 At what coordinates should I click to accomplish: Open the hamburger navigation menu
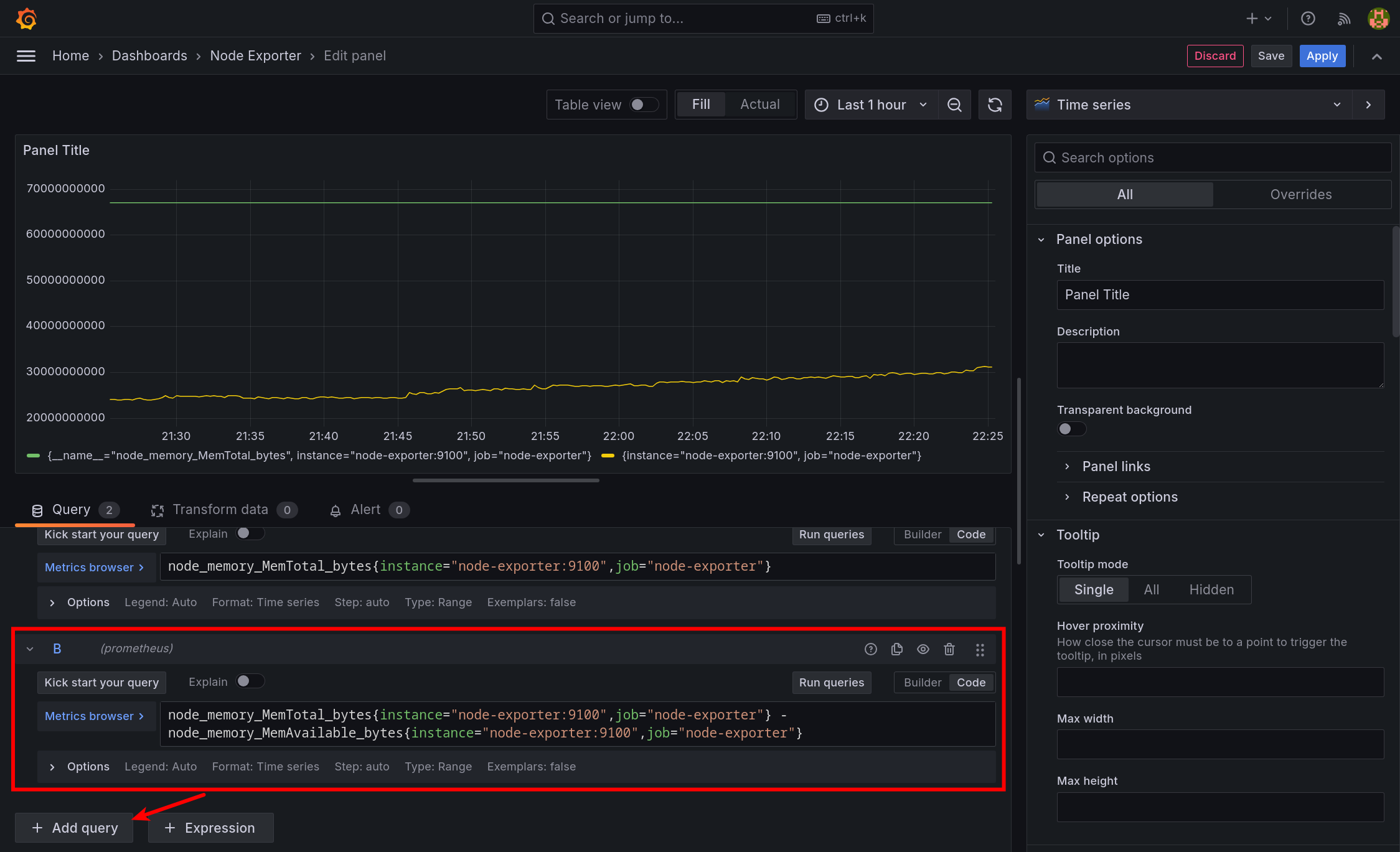point(26,56)
